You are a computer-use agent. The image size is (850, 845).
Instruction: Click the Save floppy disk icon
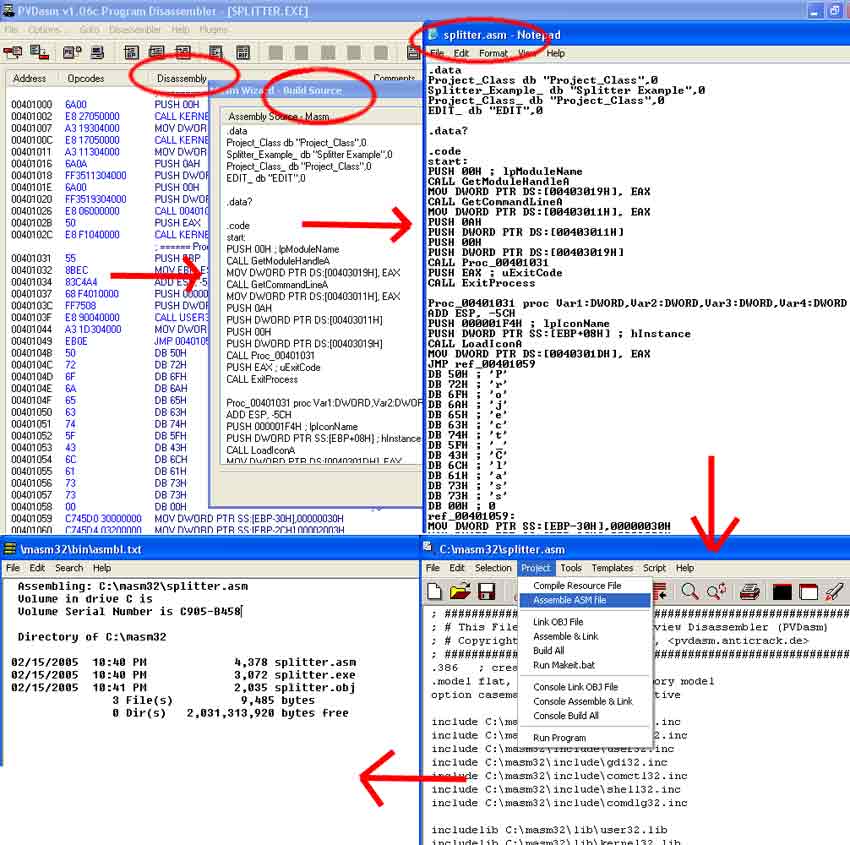pos(486,592)
